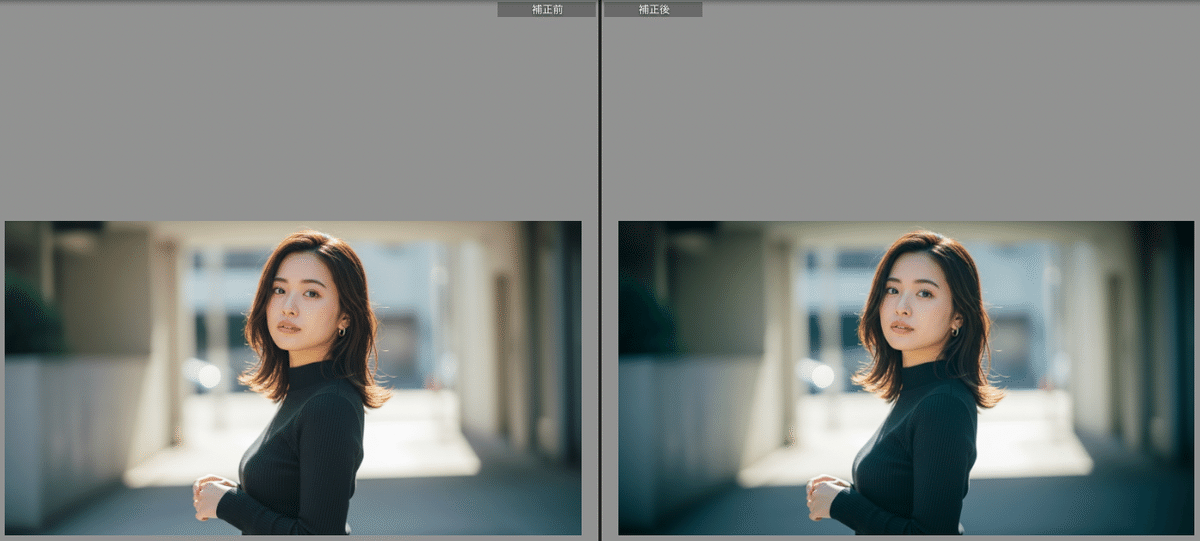1200x541 pixels.
Task: Click the 補正前 (Before) label
Action: 546,9
